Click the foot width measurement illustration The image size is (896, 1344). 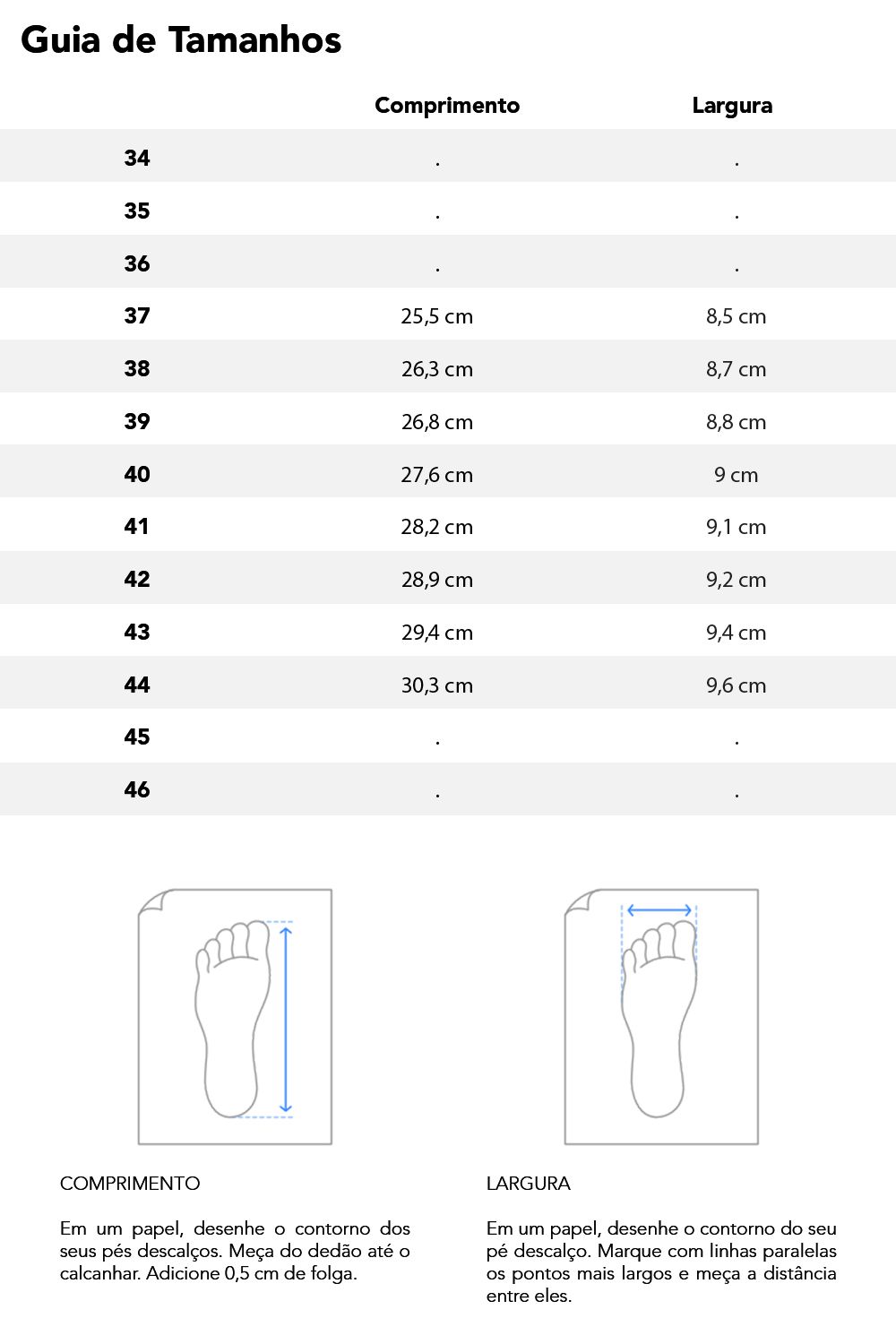point(661,1017)
